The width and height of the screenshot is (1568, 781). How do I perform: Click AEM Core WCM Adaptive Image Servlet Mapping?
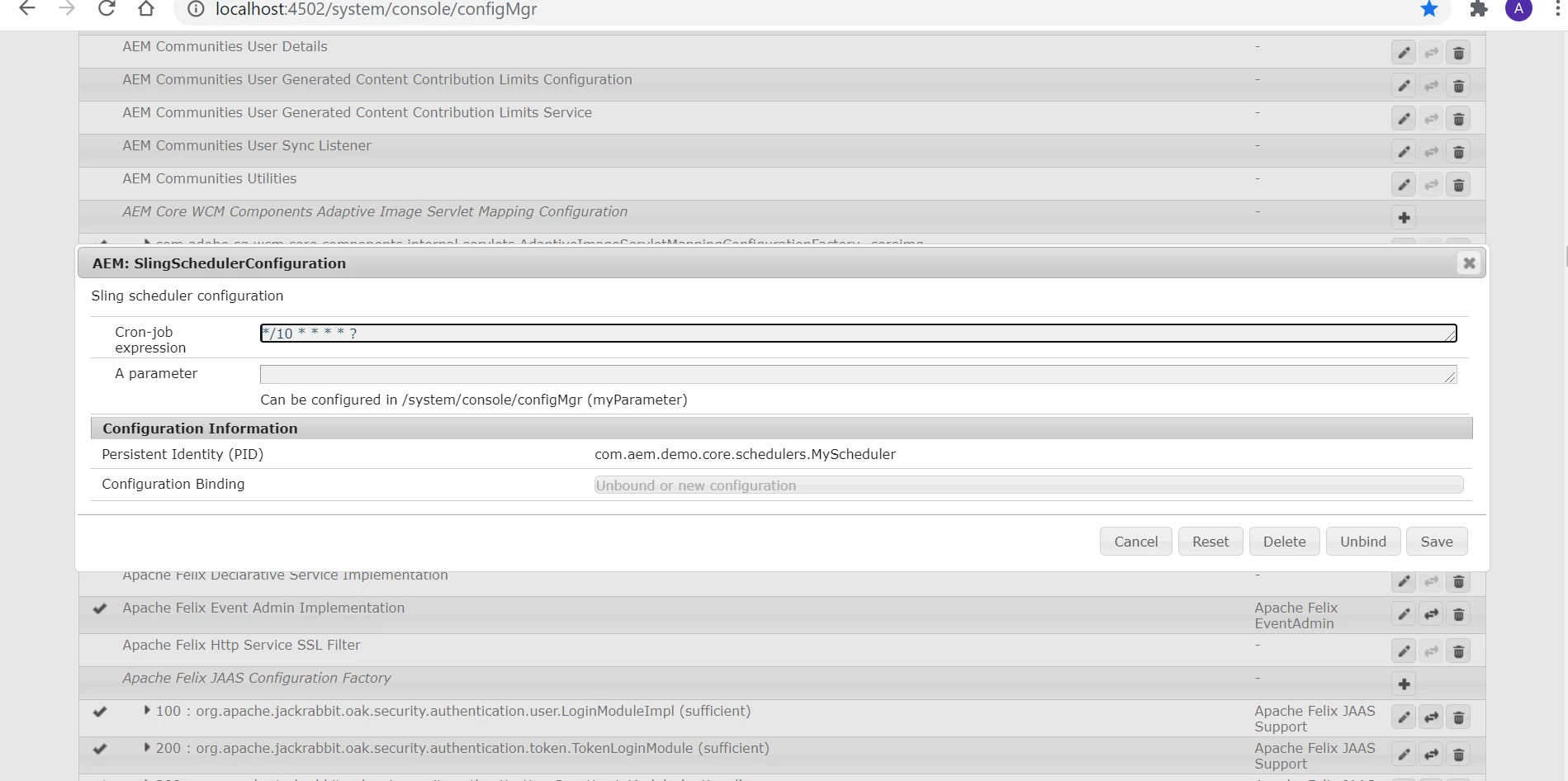[x=375, y=211]
